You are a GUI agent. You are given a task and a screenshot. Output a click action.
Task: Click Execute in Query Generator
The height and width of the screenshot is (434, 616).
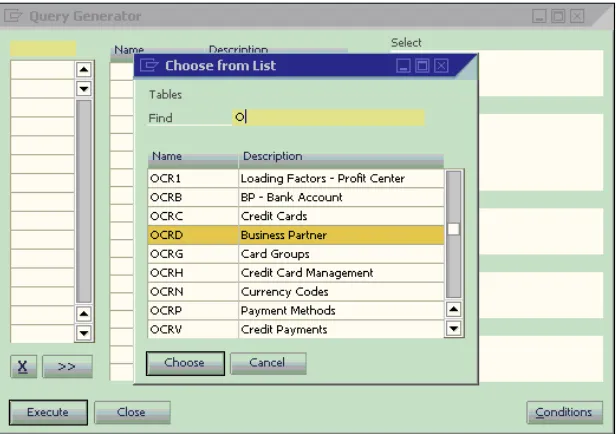(x=48, y=412)
